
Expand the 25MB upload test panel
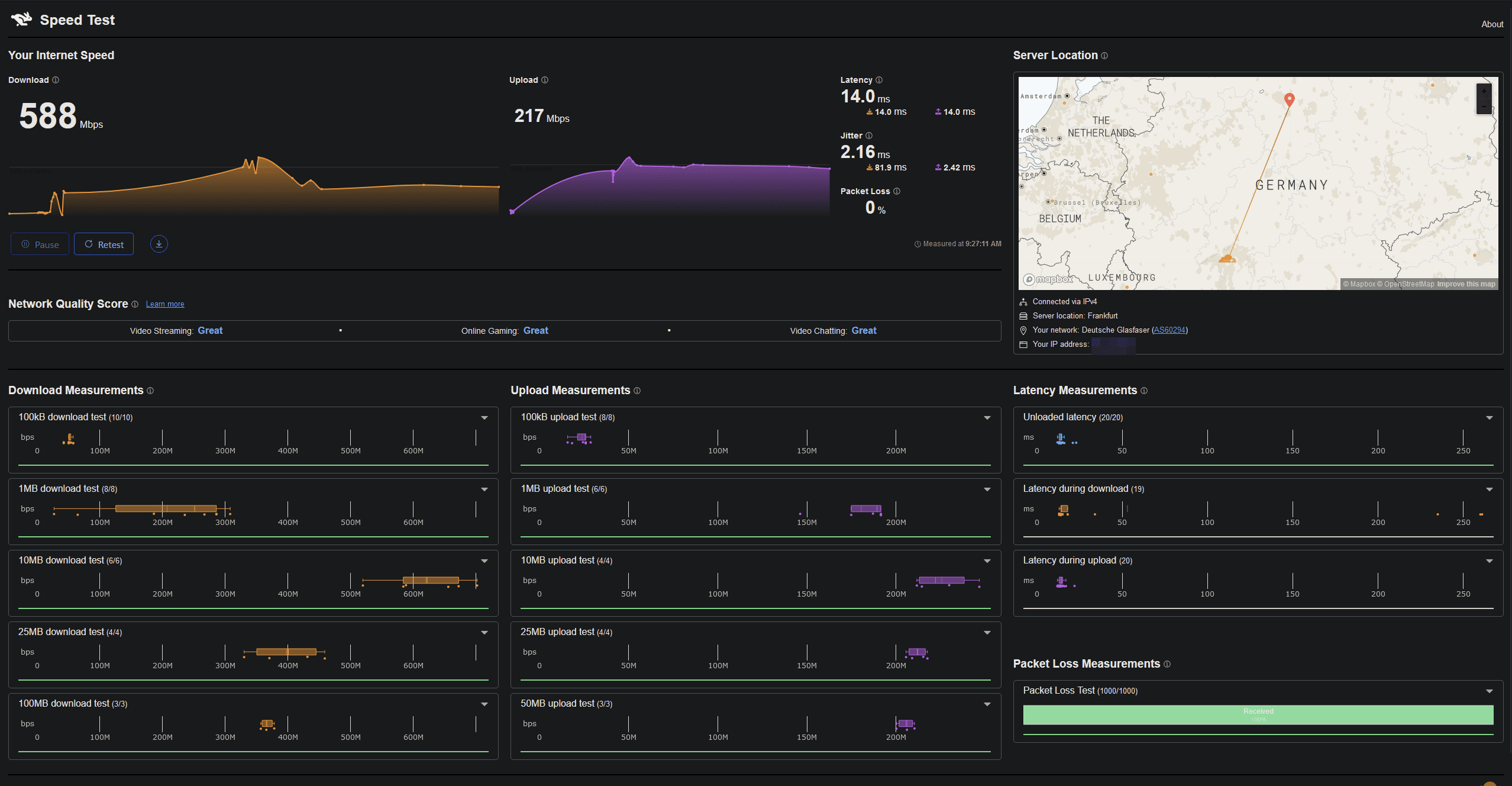[x=987, y=633]
